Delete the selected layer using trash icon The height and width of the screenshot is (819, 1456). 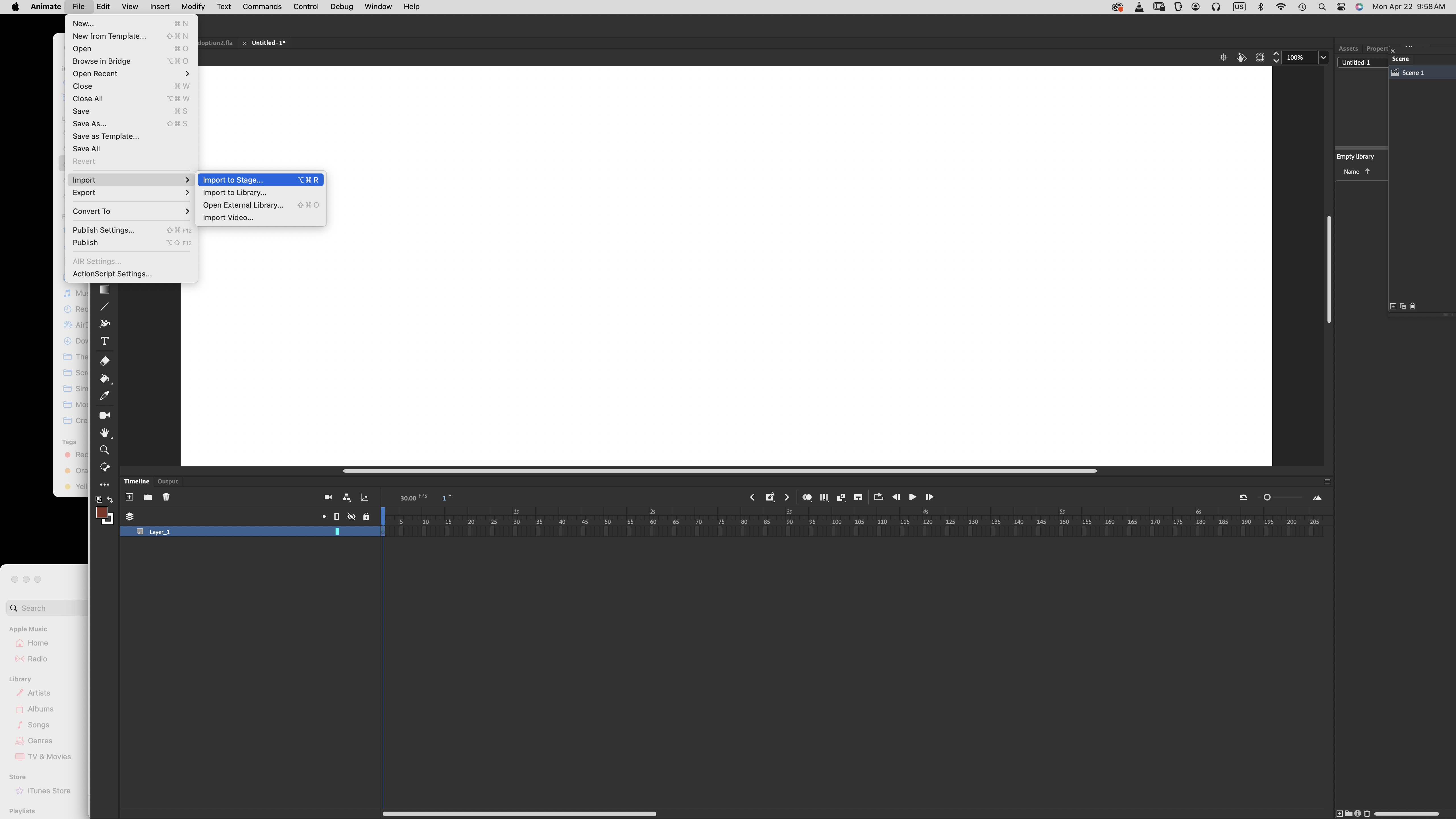pyautogui.click(x=166, y=497)
